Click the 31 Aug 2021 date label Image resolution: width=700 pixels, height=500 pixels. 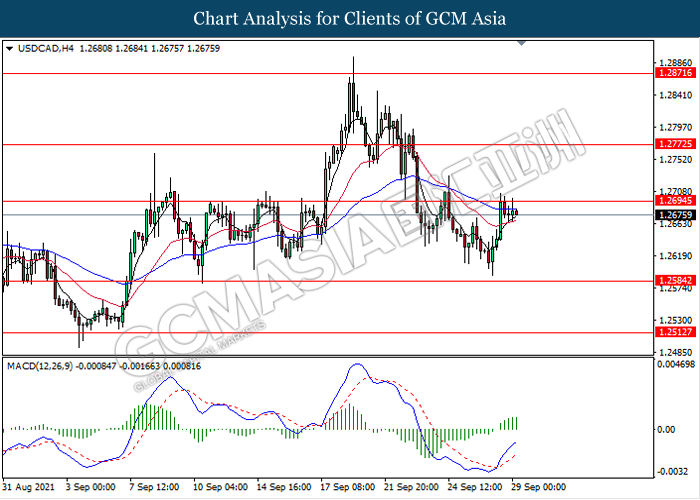[28, 487]
